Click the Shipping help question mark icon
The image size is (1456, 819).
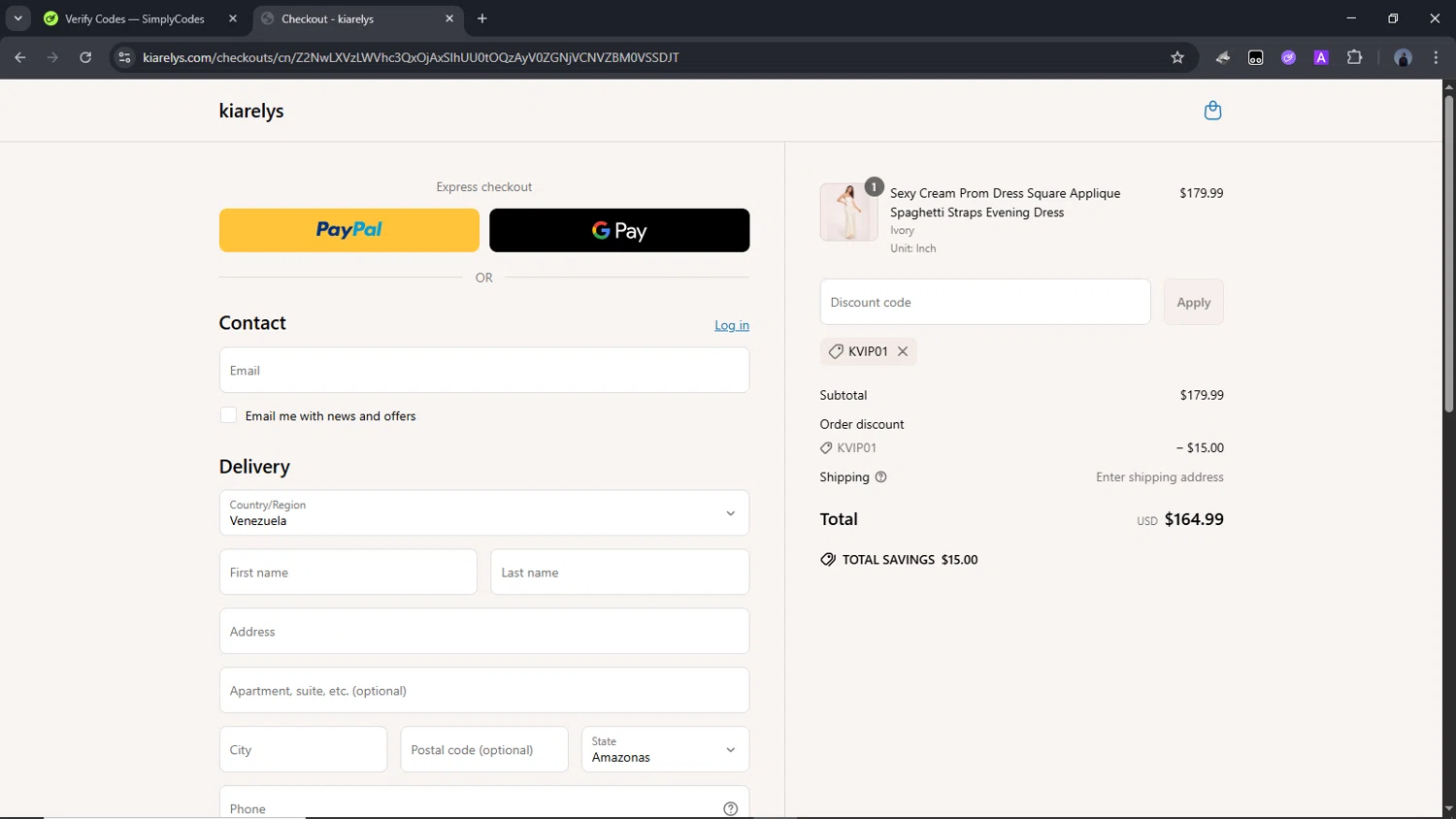click(881, 477)
